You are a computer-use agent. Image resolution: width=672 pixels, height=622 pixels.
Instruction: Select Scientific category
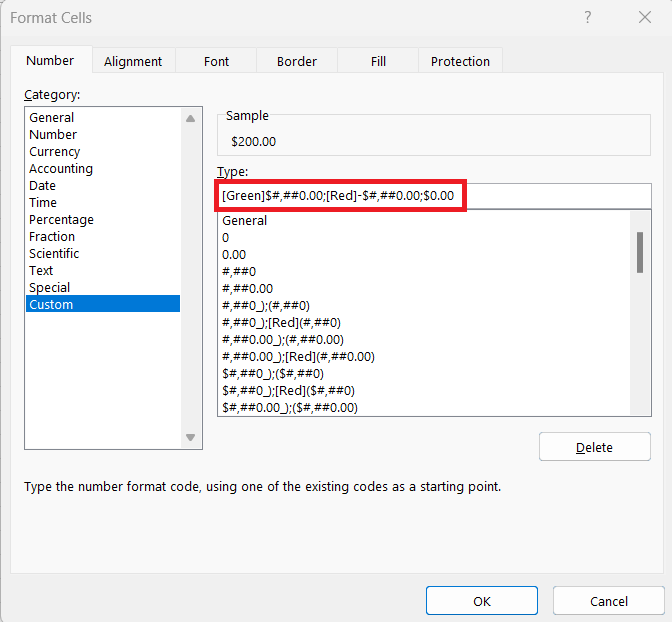pyautogui.click(x=103, y=253)
